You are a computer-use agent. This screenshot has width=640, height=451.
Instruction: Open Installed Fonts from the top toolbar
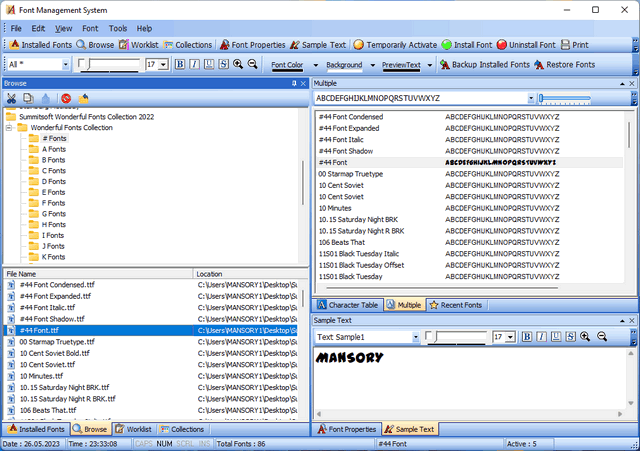tap(41, 45)
